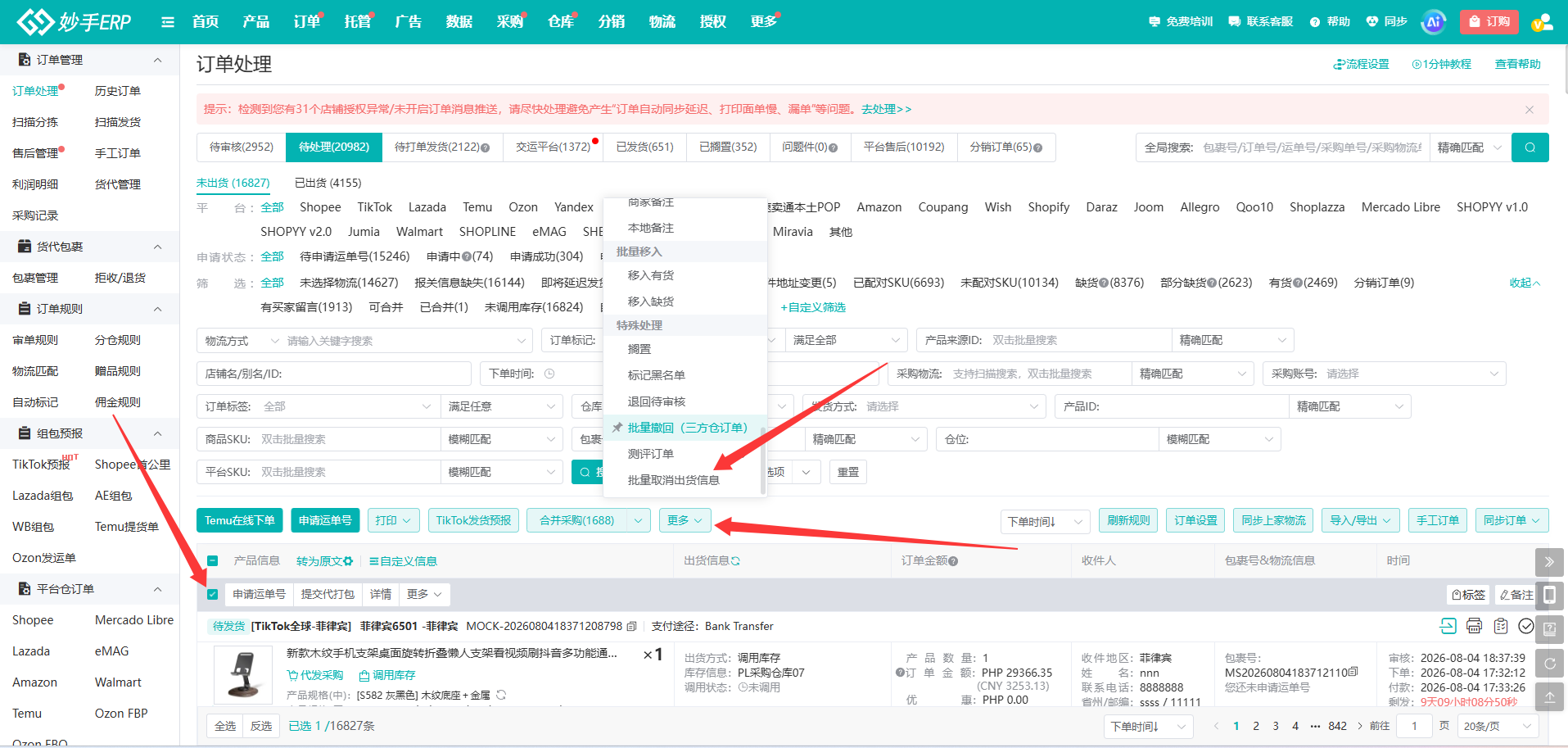Image resolution: width=1568 pixels, height=748 pixels.
Task: Click the 妙手ERP logo
Action: click(75, 22)
